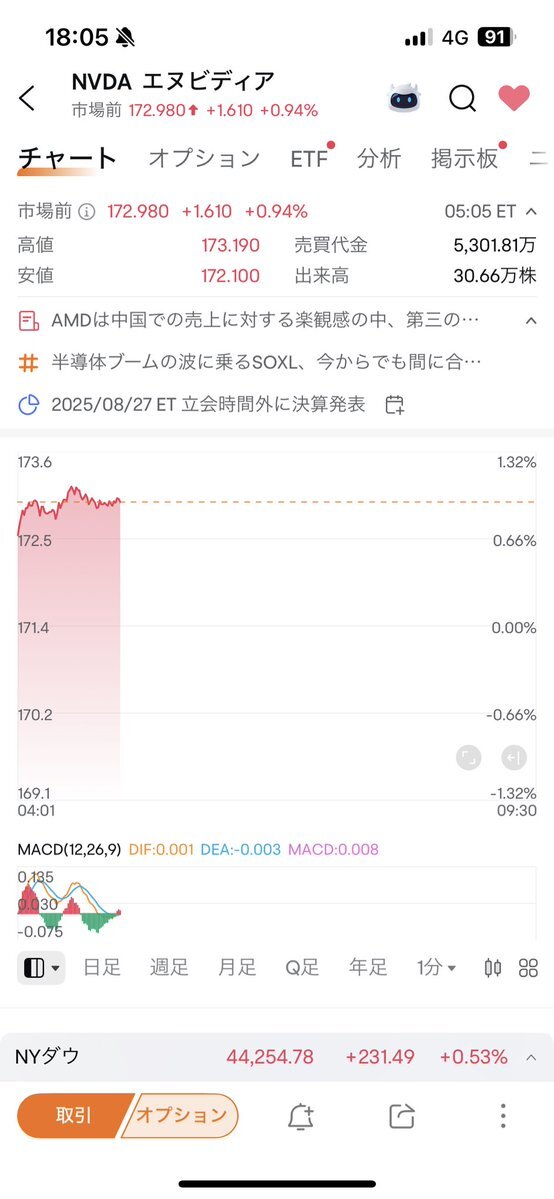Collapse the AMD news headline chevron
This screenshot has width=554, height=1199.
(531, 320)
